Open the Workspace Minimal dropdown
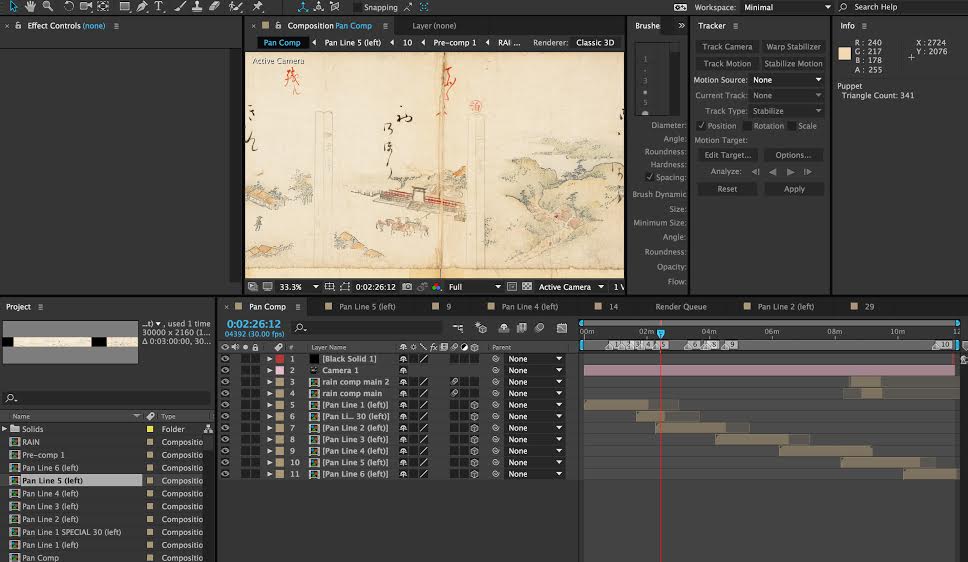The height and width of the screenshot is (562, 968). (785, 7)
